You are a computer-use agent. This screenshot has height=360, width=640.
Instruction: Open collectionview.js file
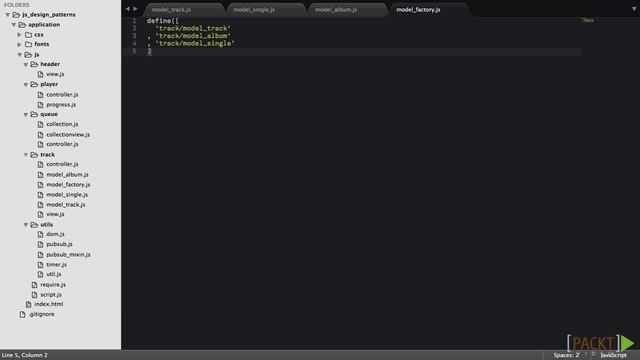[68, 135]
